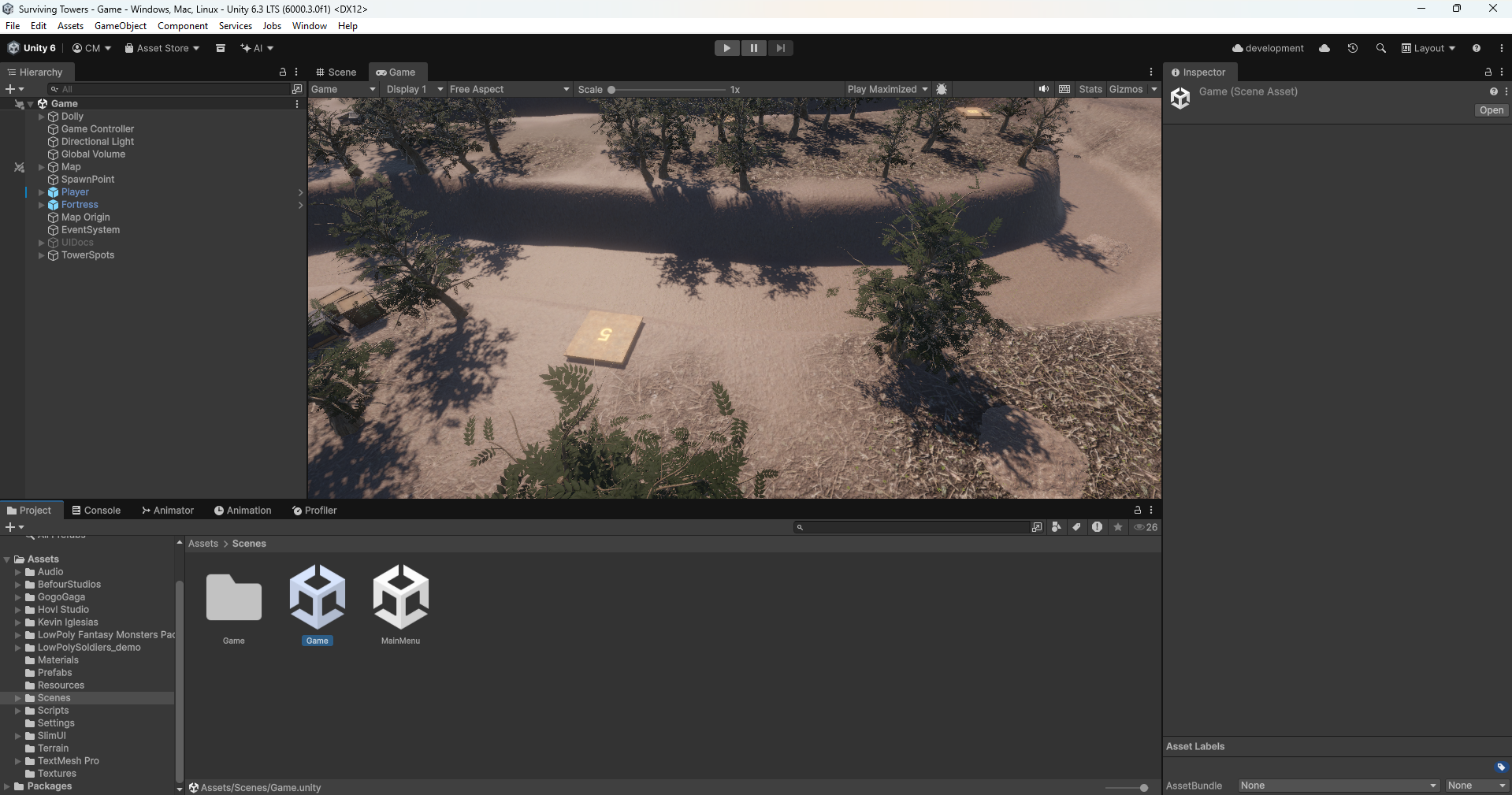Open Package Manager icon beside Asset Store

click(221, 48)
